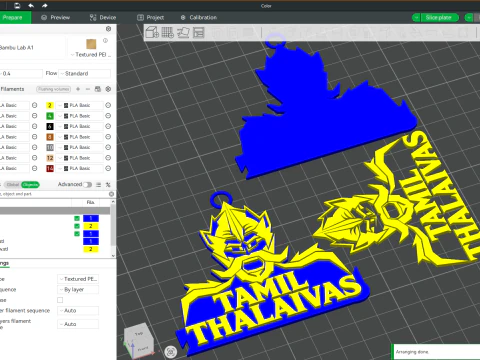
Task: Open the By layer print sequence dropdown
Action: point(78,290)
